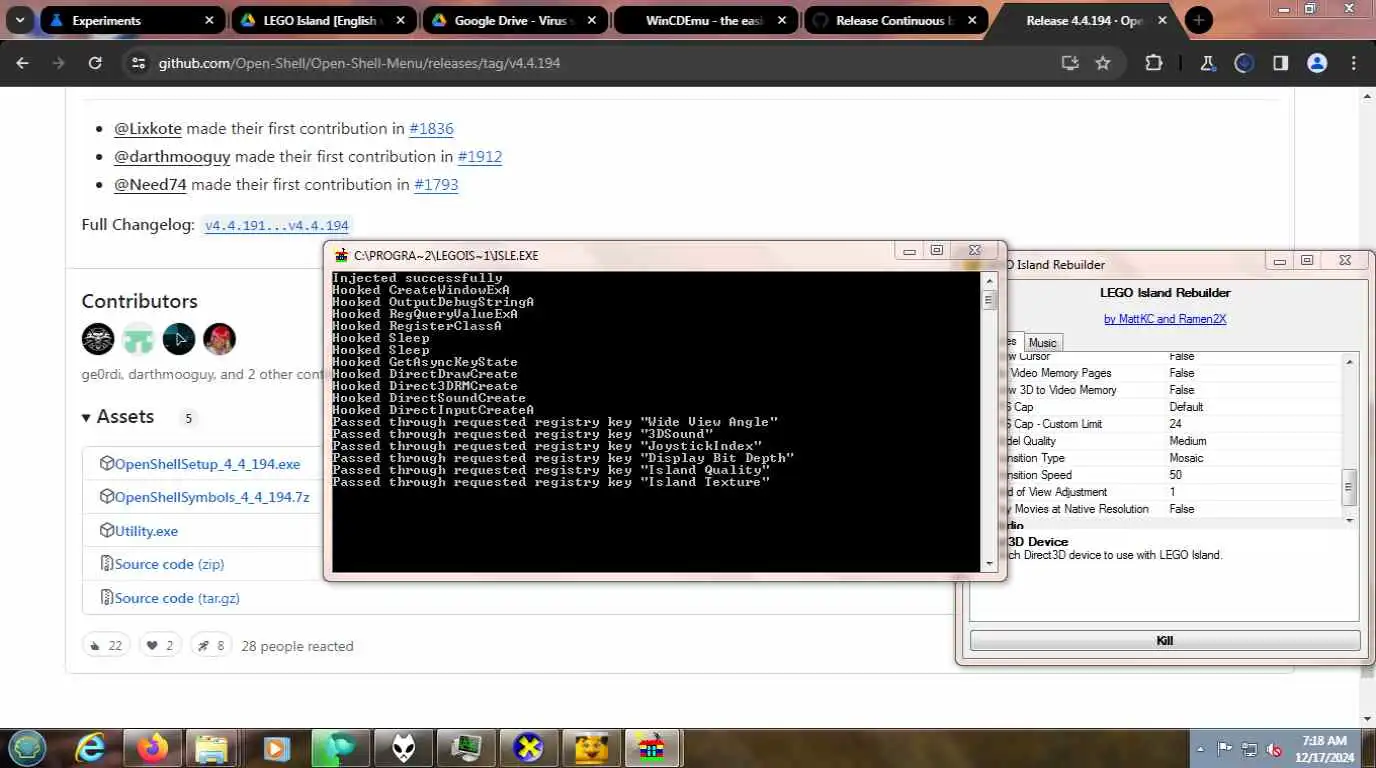The image size is (1376, 768).
Task: Switch to the WinCDEmu tab
Action: [706, 20]
